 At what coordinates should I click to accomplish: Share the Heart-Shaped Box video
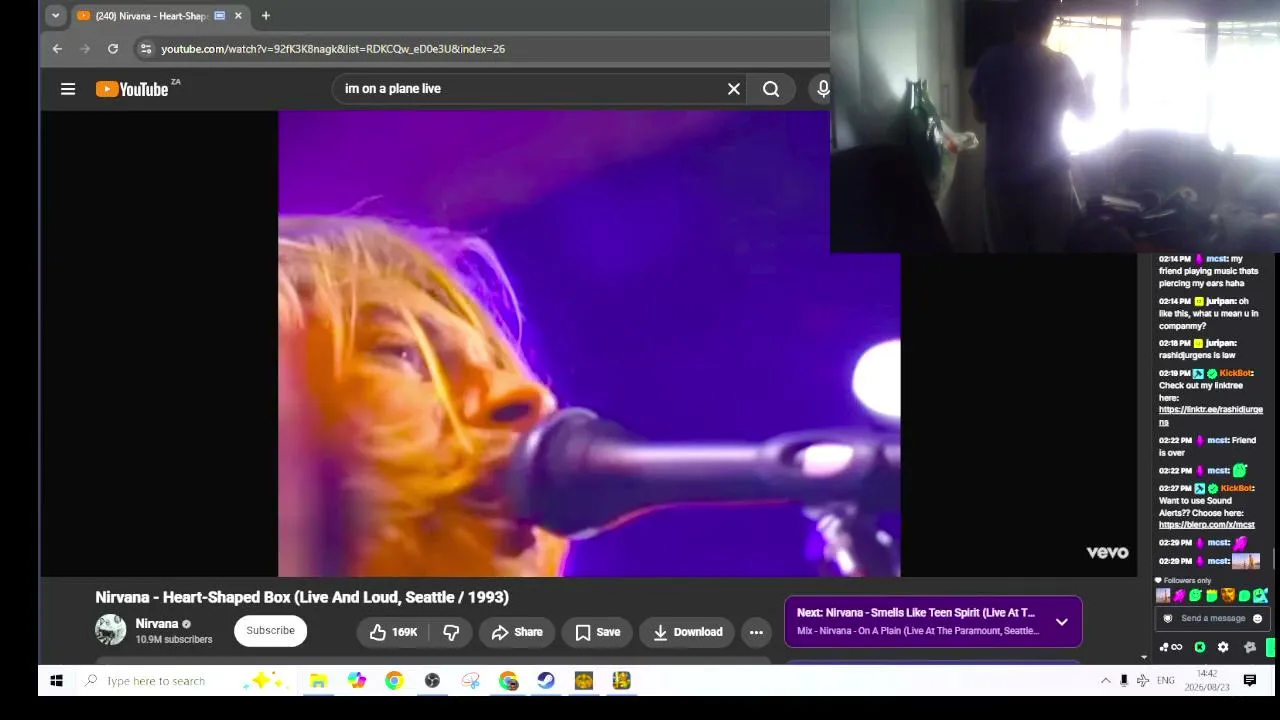click(x=517, y=632)
